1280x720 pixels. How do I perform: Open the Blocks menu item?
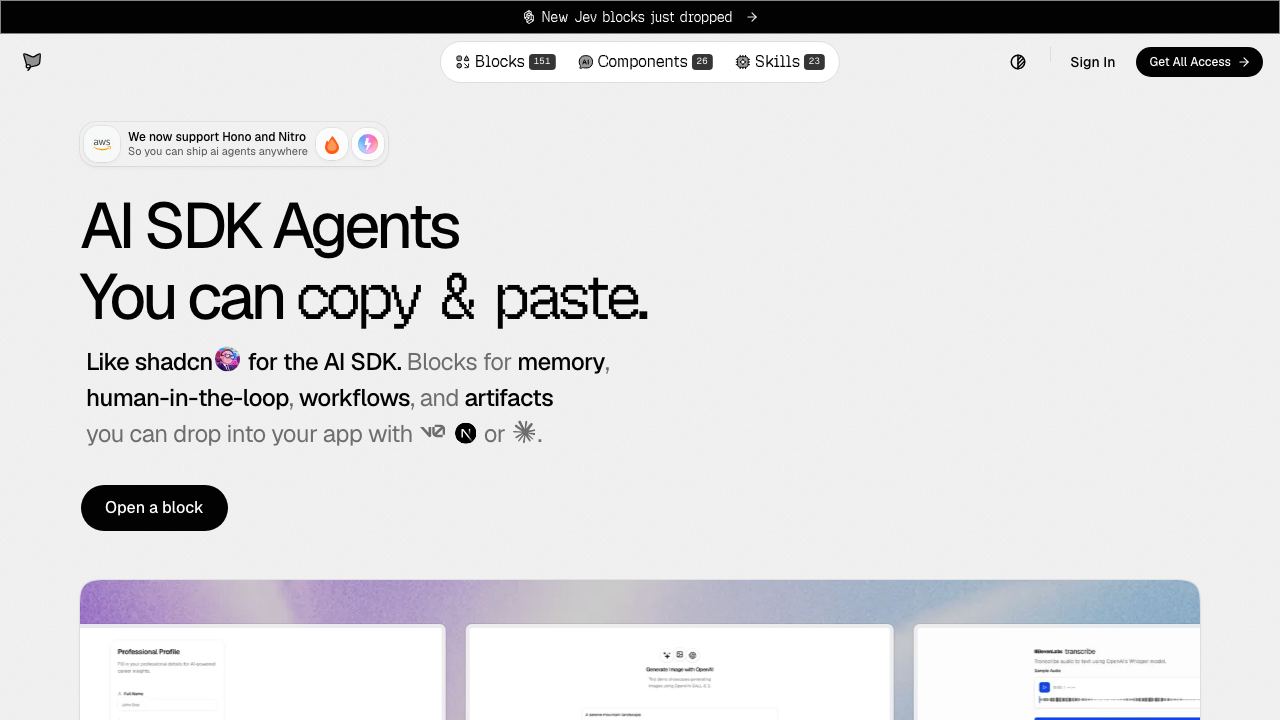tap(505, 62)
